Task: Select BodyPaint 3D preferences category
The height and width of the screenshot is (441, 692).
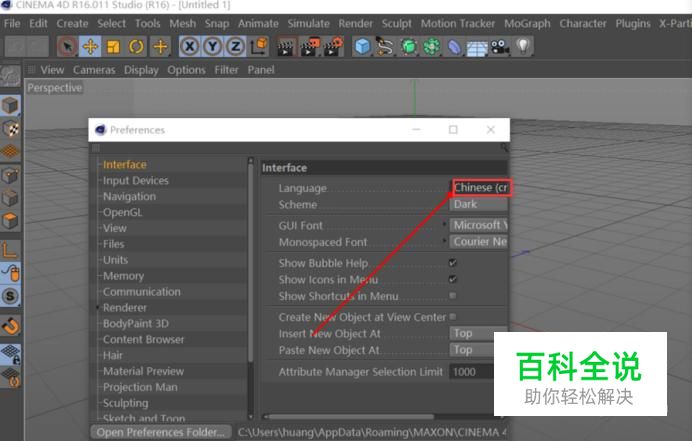Action: click(x=135, y=324)
